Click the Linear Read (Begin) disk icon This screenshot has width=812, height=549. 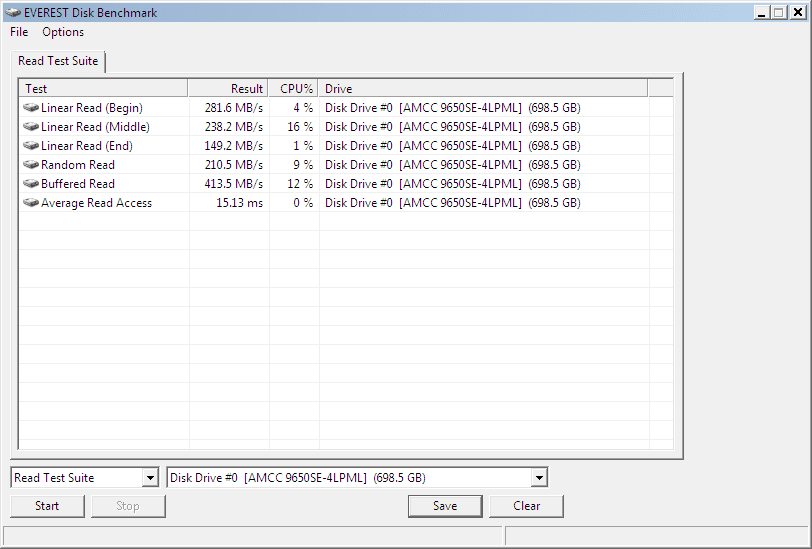[x=31, y=108]
